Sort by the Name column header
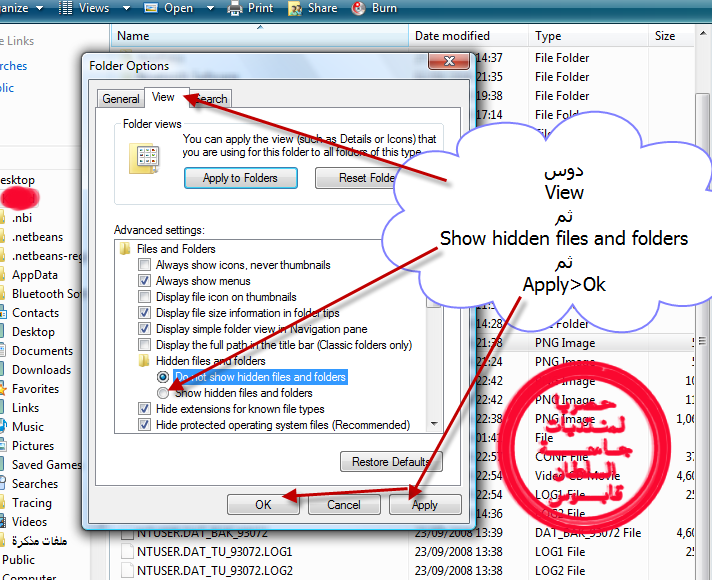 pyautogui.click(x=259, y=35)
